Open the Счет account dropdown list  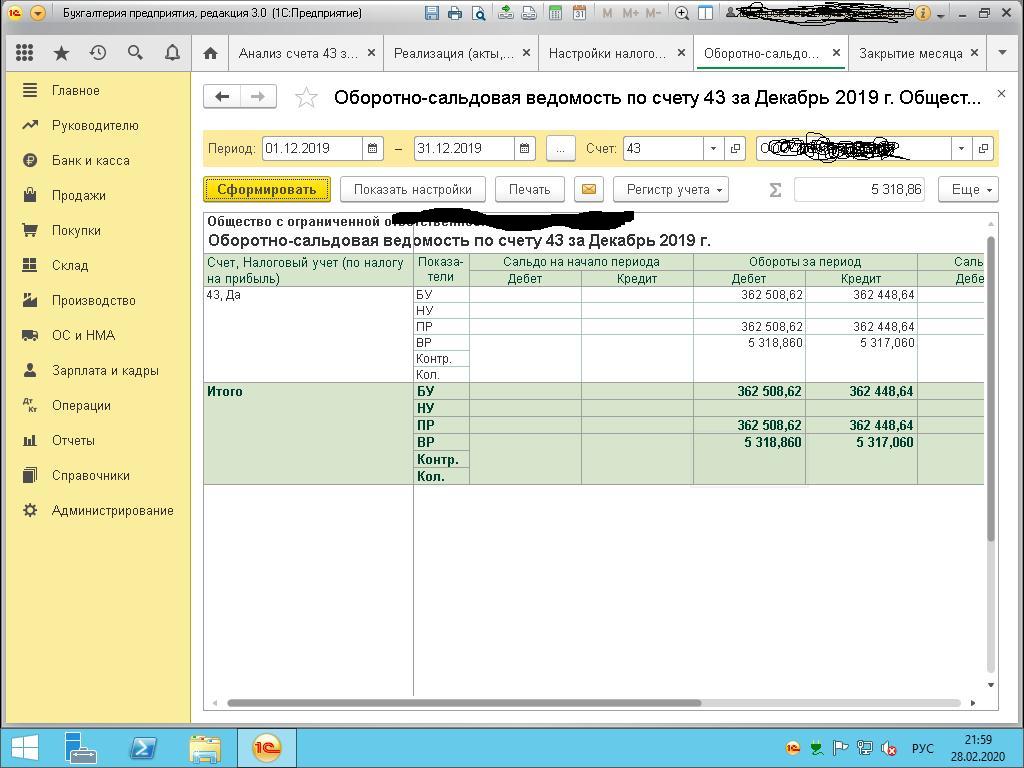point(713,148)
